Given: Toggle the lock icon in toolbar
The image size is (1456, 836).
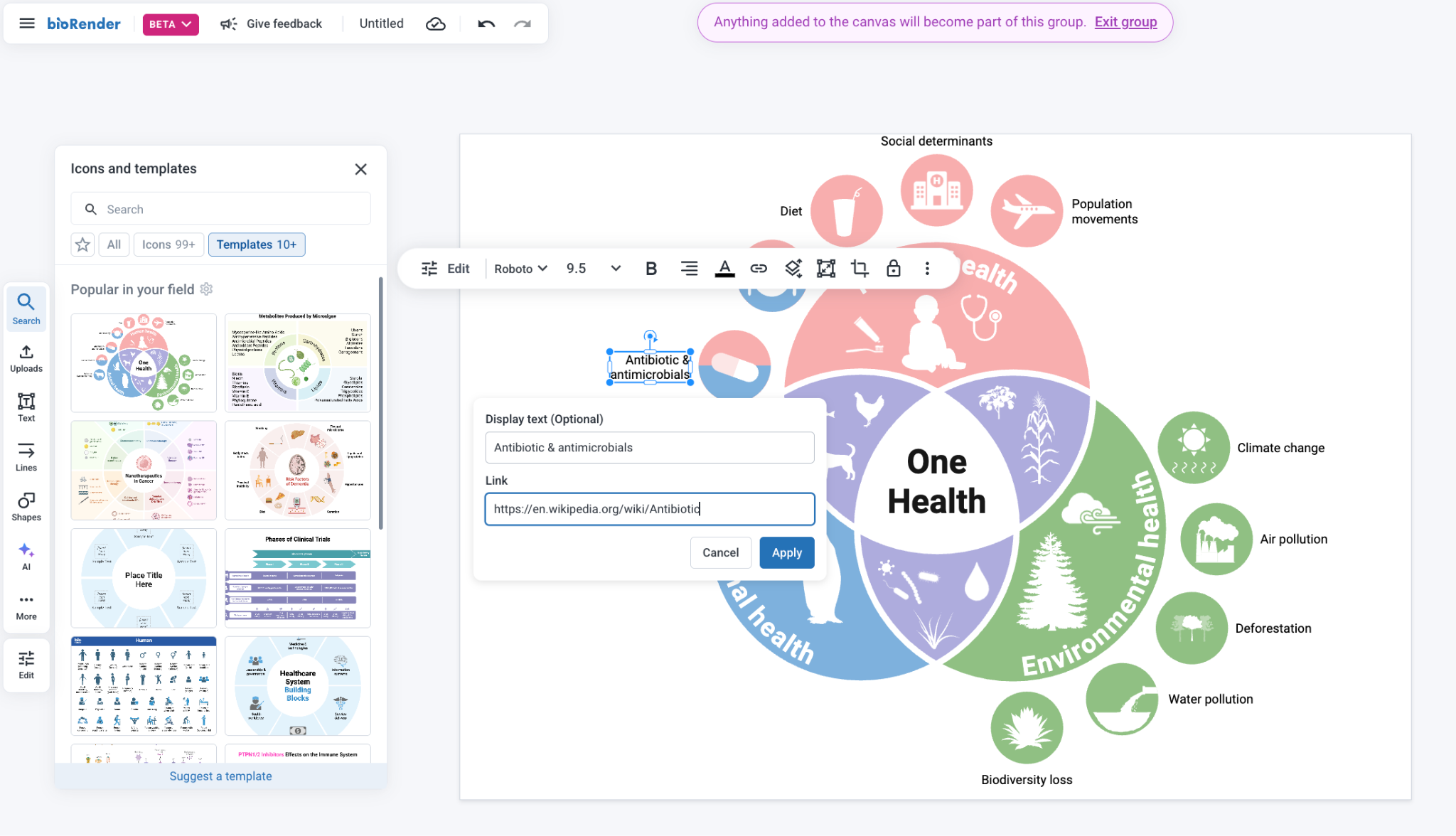Looking at the screenshot, I should [893, 269].
